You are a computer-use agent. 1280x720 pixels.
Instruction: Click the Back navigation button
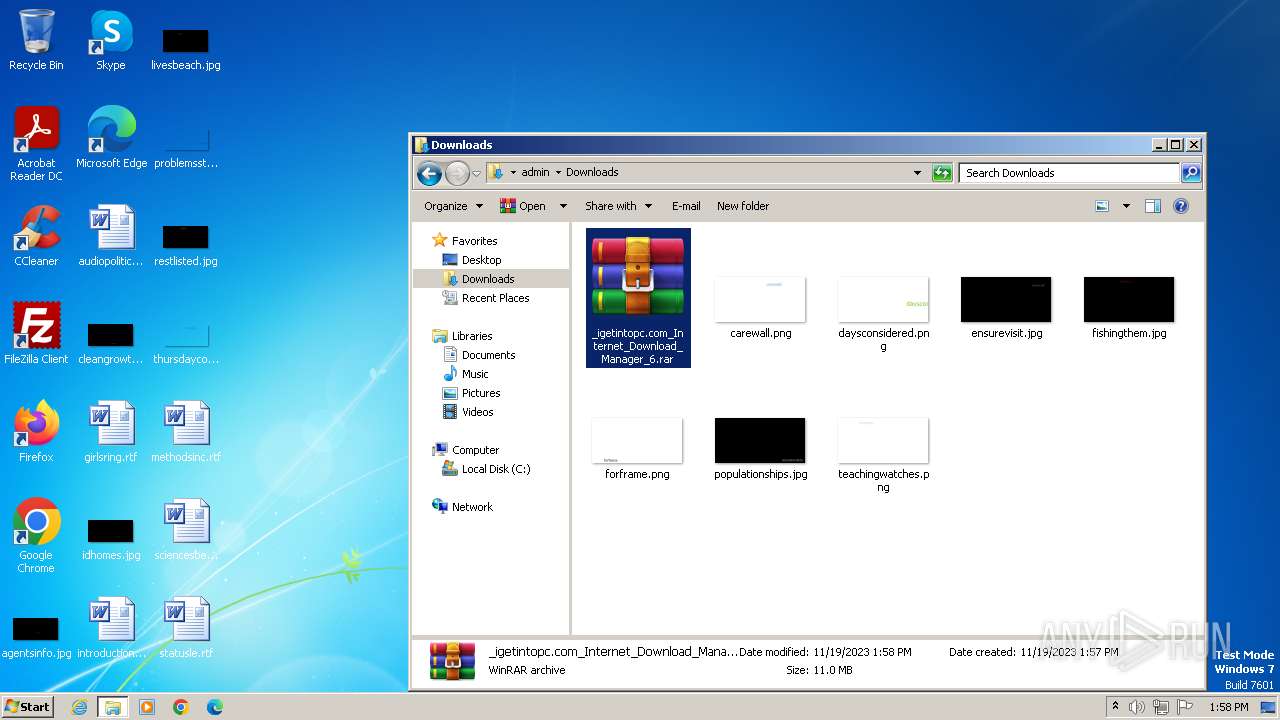(x=430, y=173)
